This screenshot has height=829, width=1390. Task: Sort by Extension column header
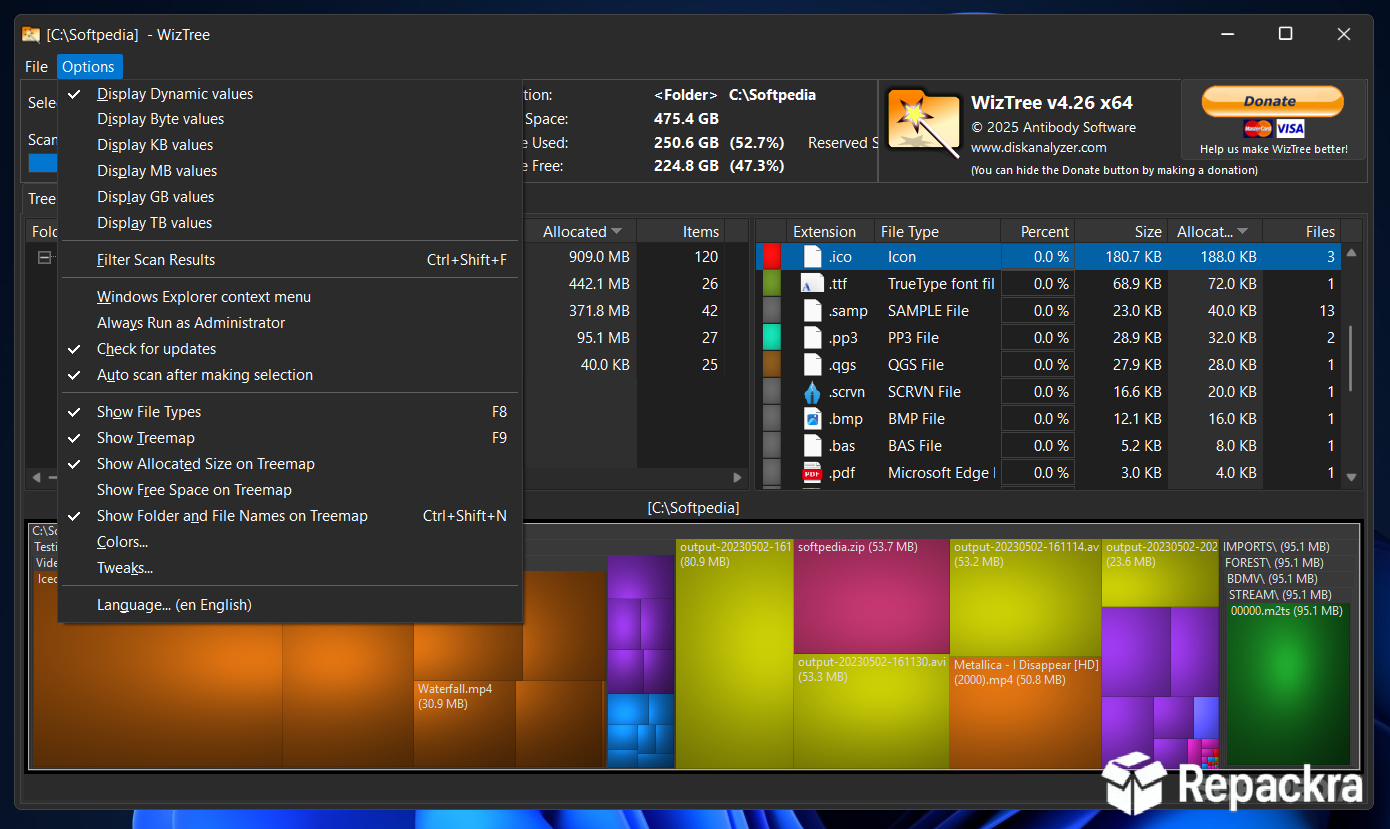pyautogui.click(x=830, y=232)
